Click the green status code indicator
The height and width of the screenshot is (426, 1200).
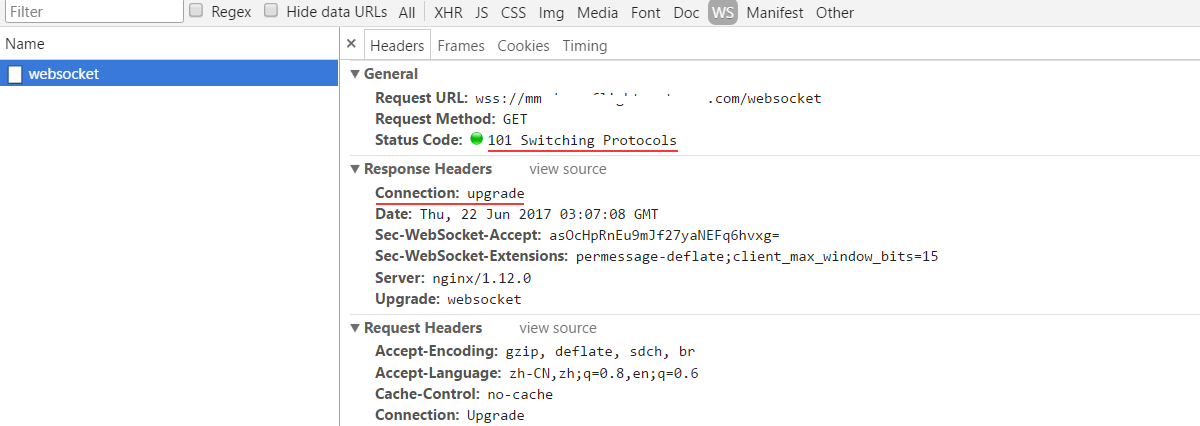point(477,139)
